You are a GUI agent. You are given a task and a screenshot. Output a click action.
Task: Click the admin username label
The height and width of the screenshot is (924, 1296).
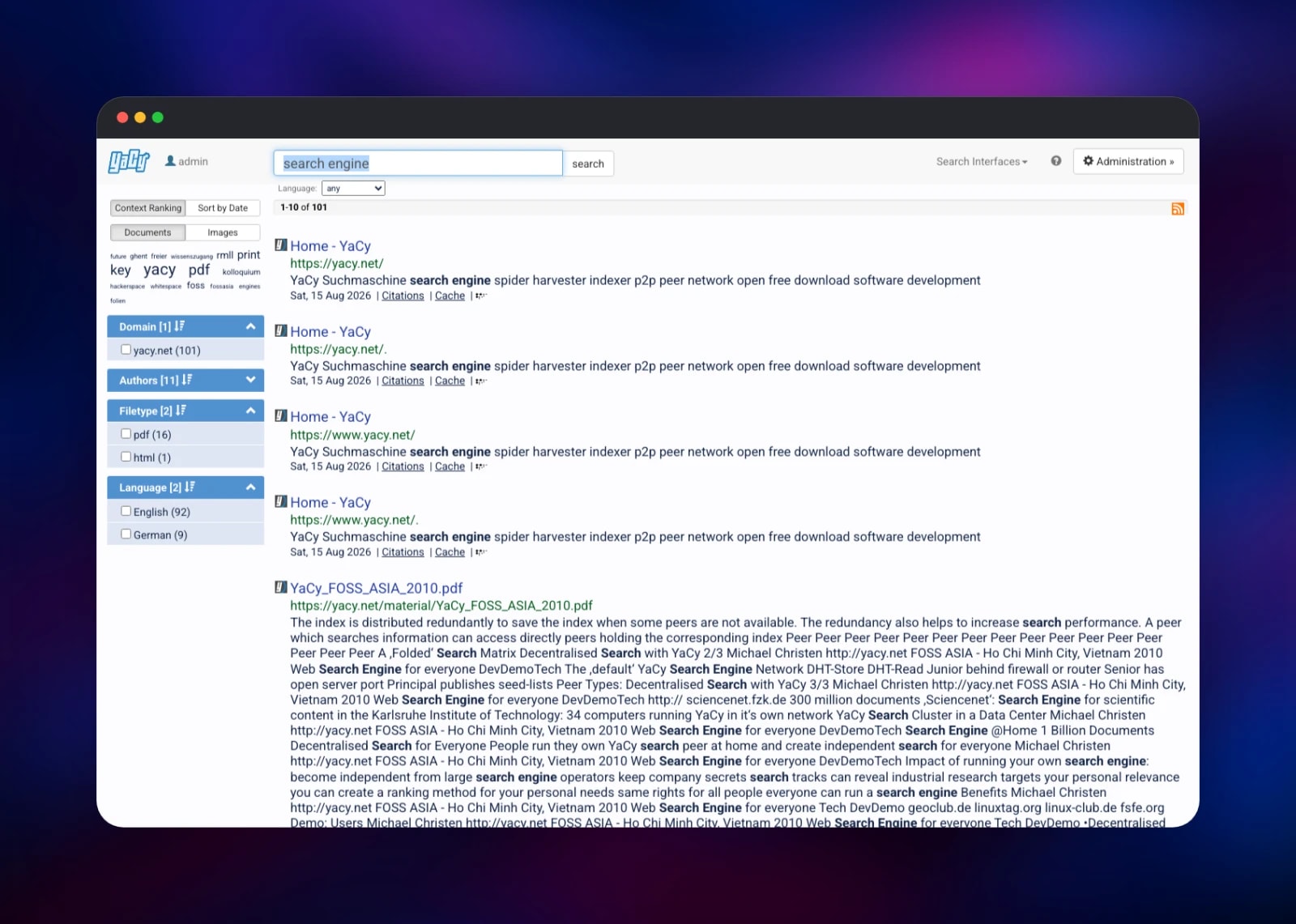[x=193, y=162]
